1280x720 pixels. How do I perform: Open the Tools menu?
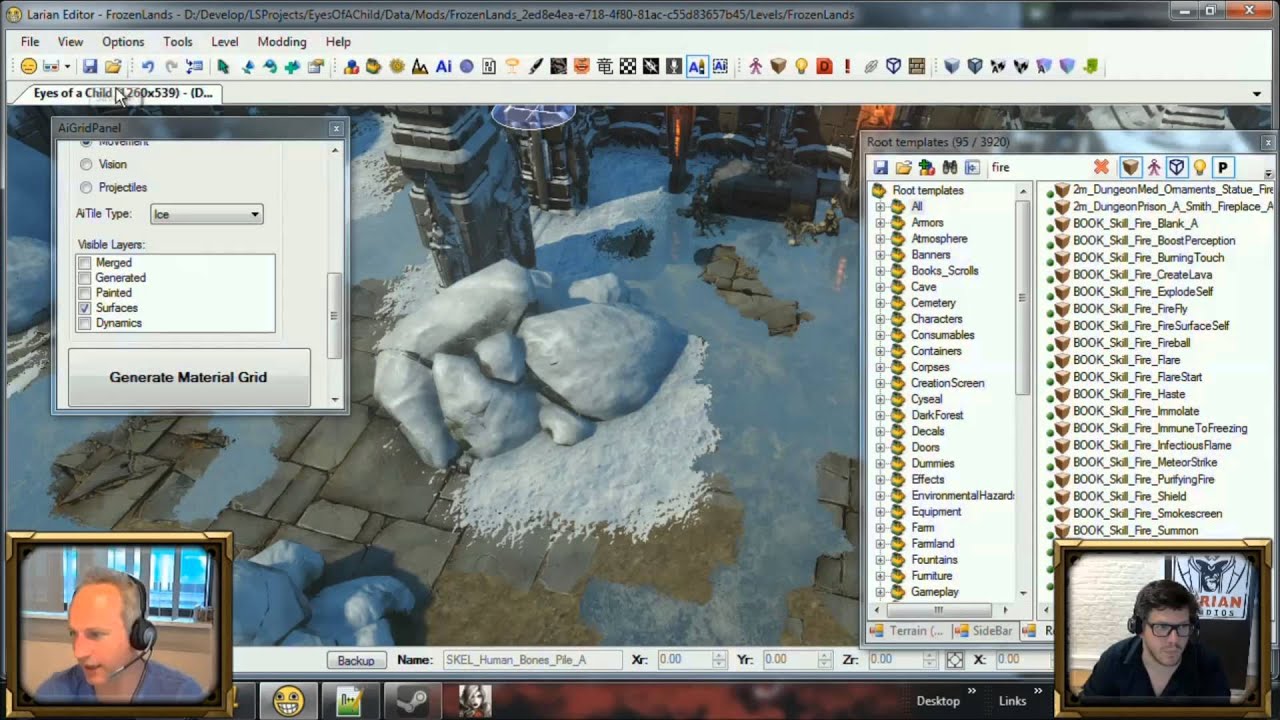pos(178,42)
